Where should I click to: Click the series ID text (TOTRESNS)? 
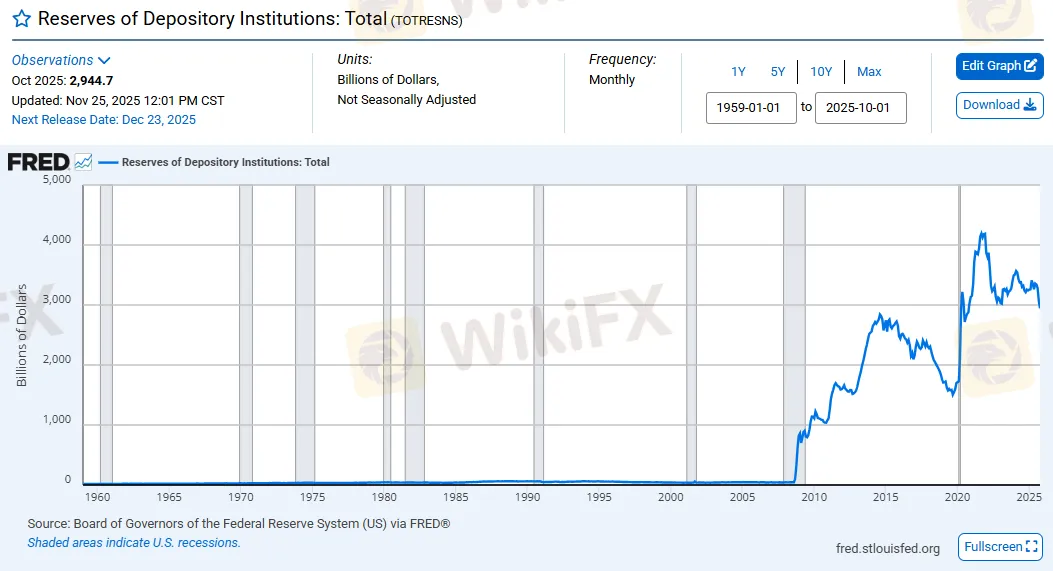click(x=426, y=21)
